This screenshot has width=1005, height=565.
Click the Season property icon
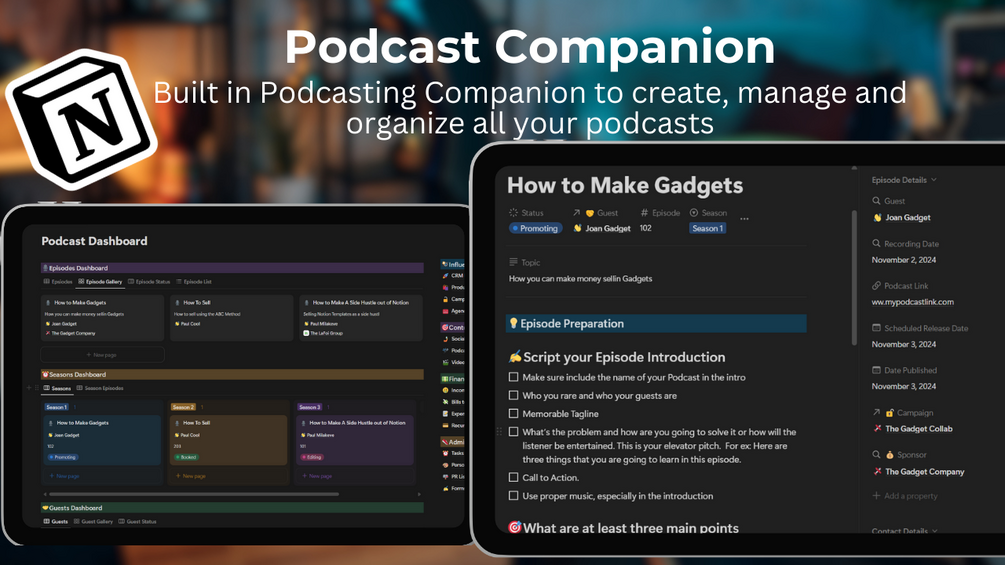[x=694, y=213]
